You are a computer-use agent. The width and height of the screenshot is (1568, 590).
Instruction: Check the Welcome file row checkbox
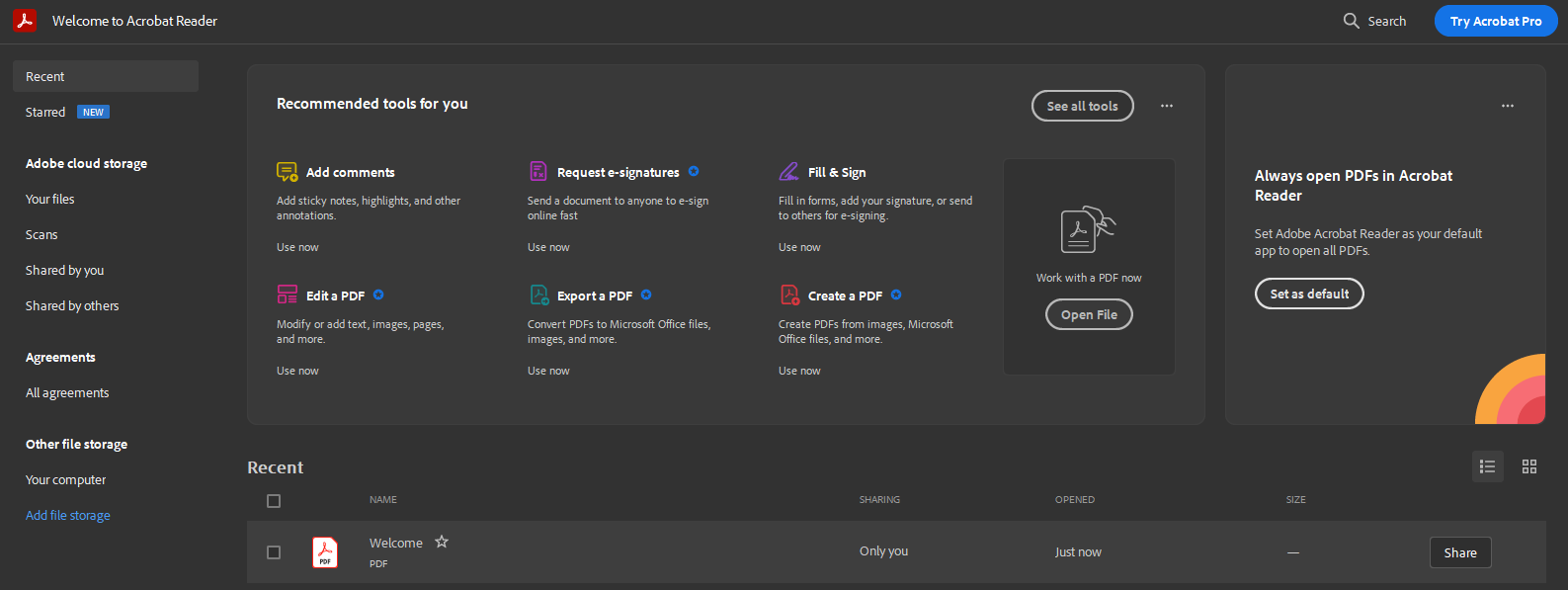pyautogui.click(x=274, y=552)
